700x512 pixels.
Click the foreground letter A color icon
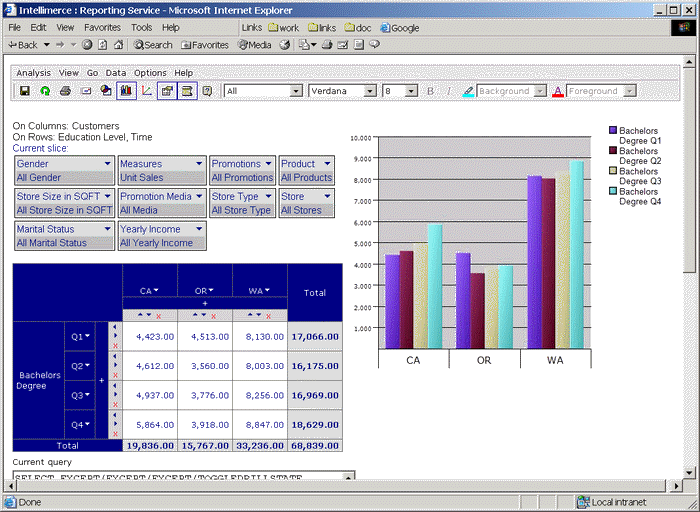(558, 92)
